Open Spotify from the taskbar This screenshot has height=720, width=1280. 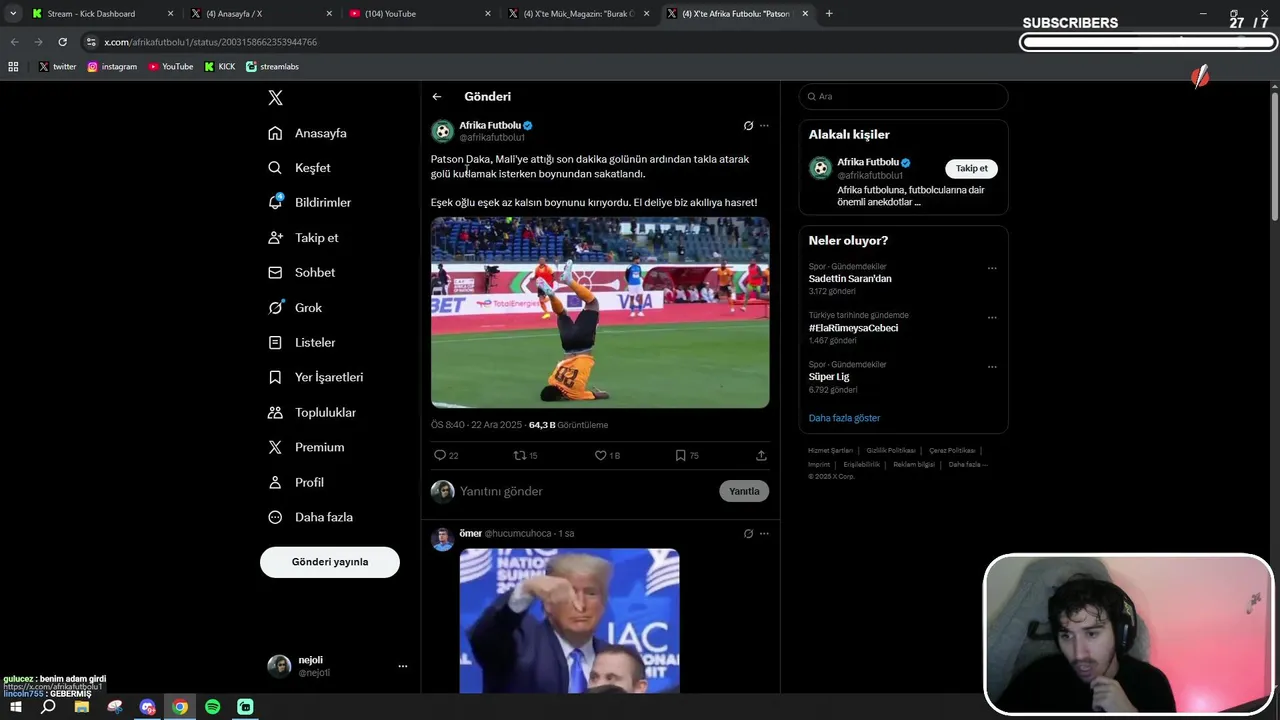point(213,707)
